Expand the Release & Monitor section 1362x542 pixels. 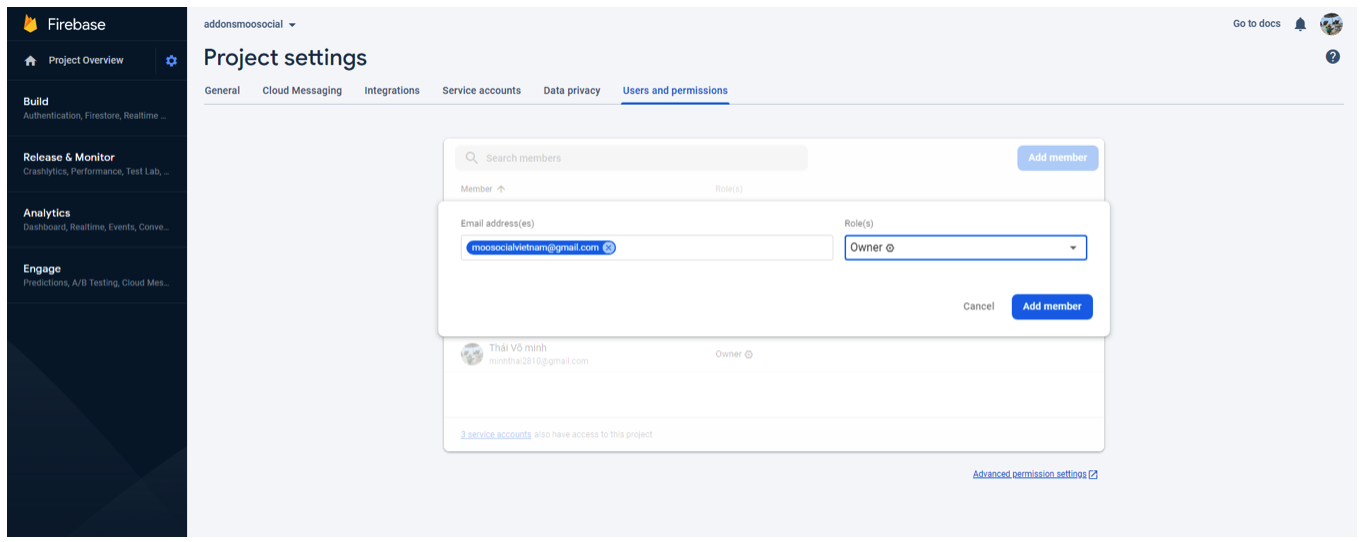(x=97, y=164)
